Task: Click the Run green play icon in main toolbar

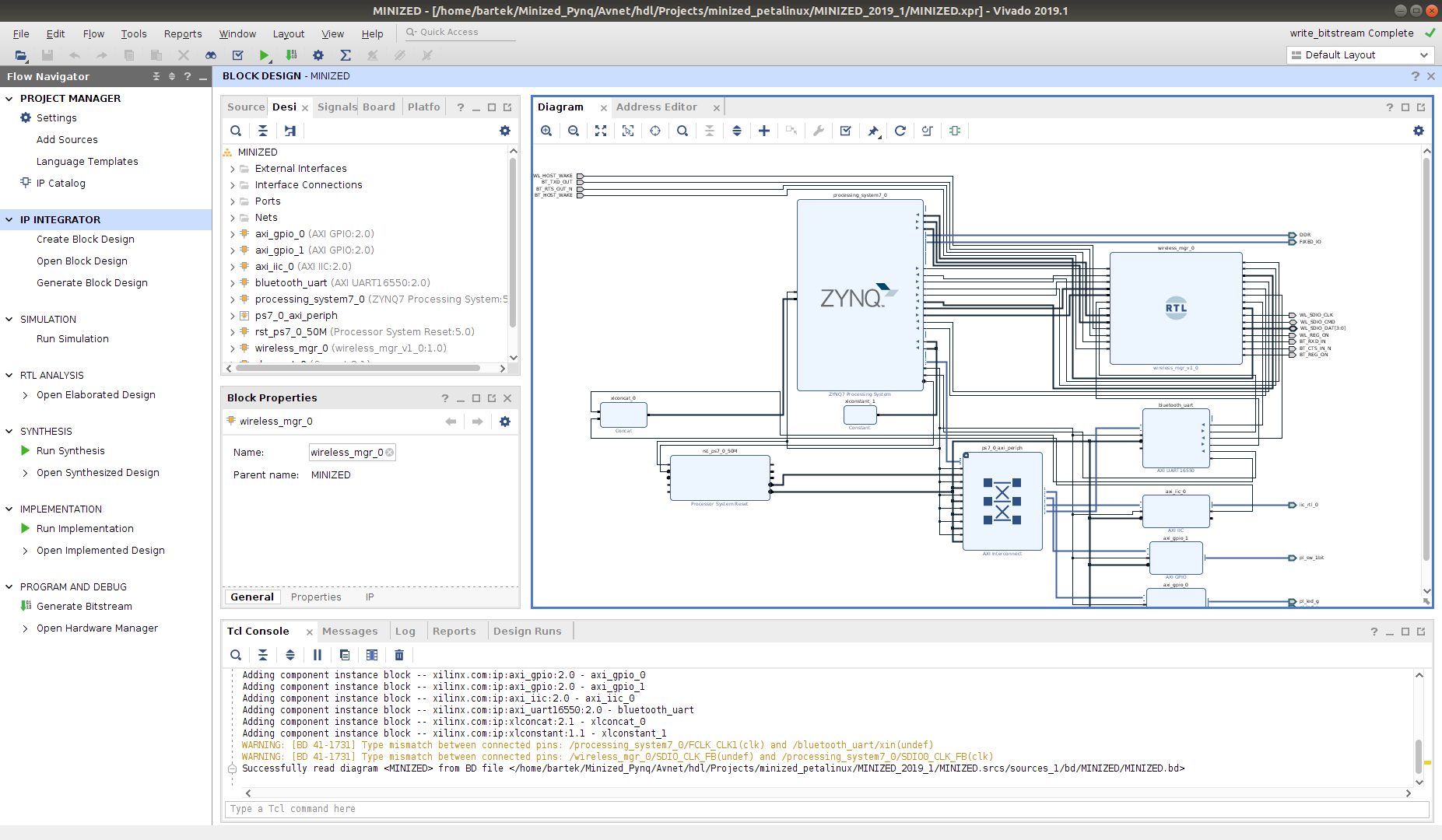Action: point(265,55)
